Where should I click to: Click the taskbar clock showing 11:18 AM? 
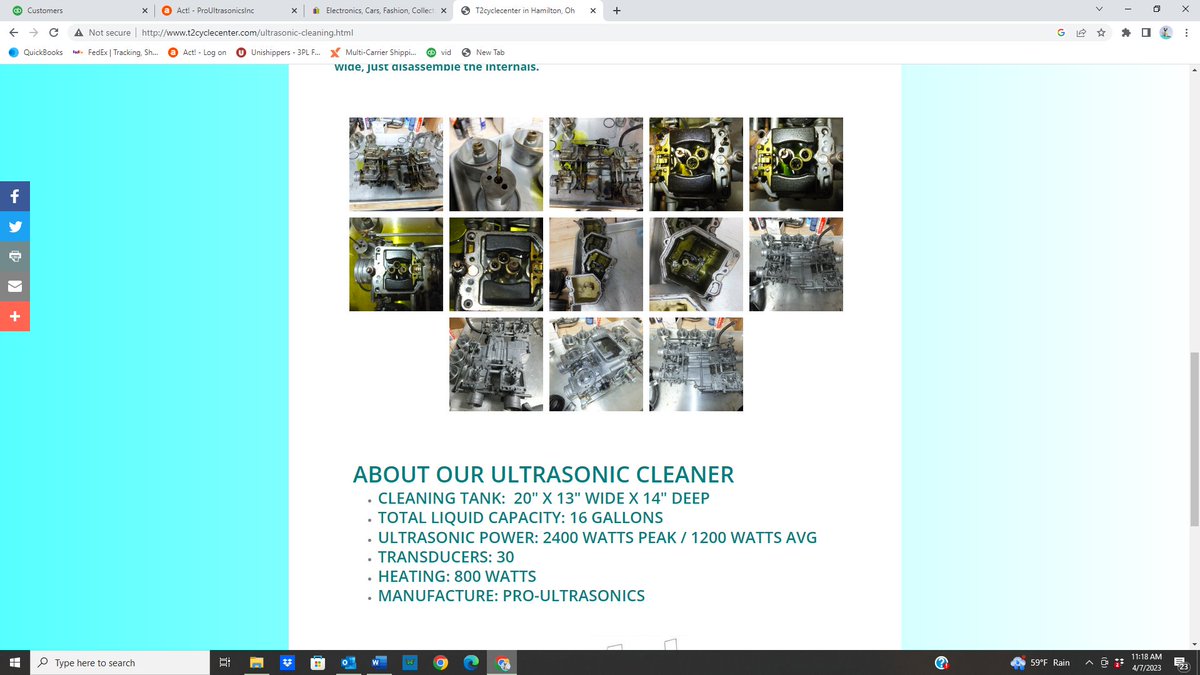(x=1146, y=662)
